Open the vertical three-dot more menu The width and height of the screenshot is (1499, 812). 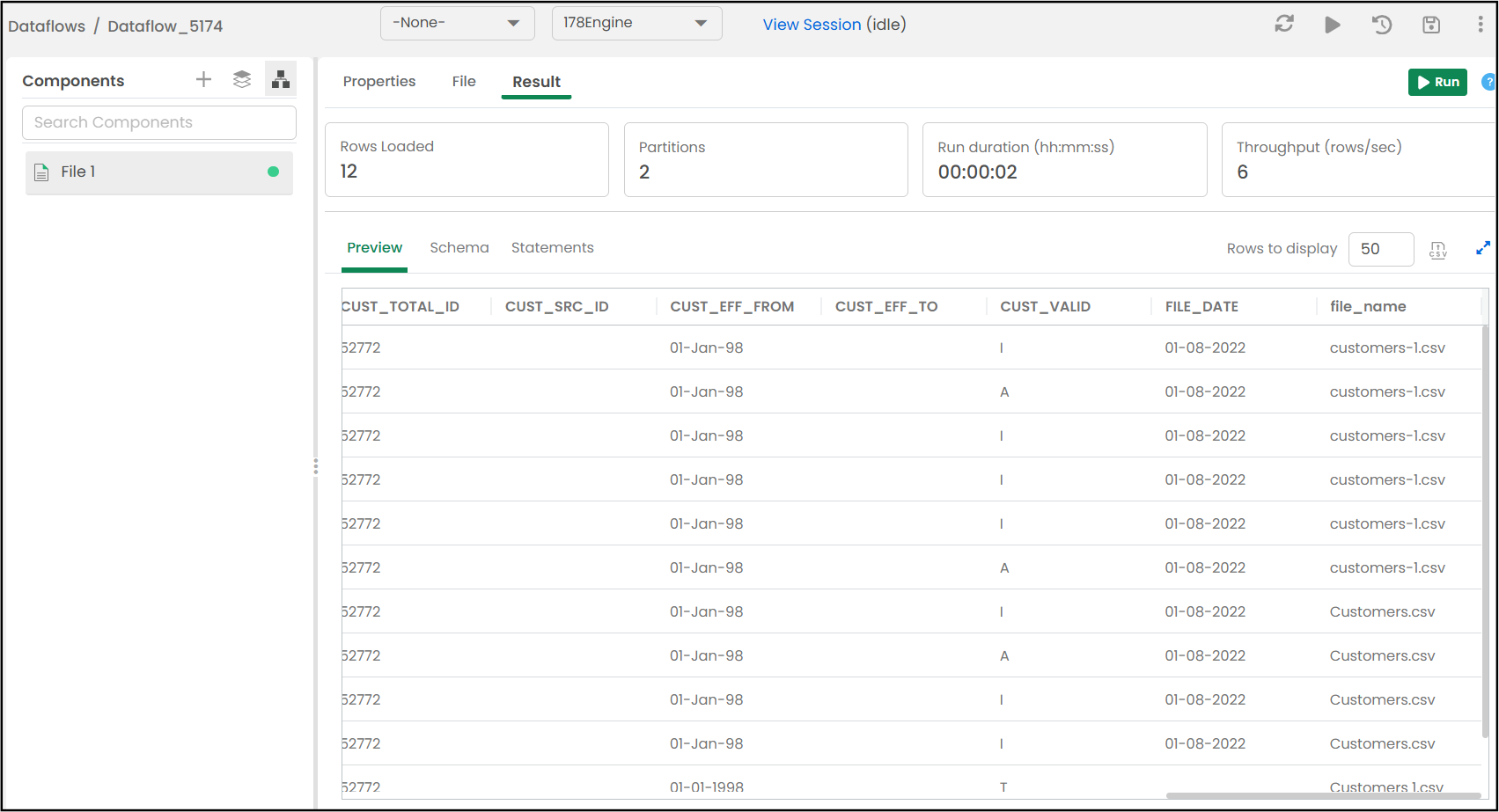click(x=1480, y=25)
